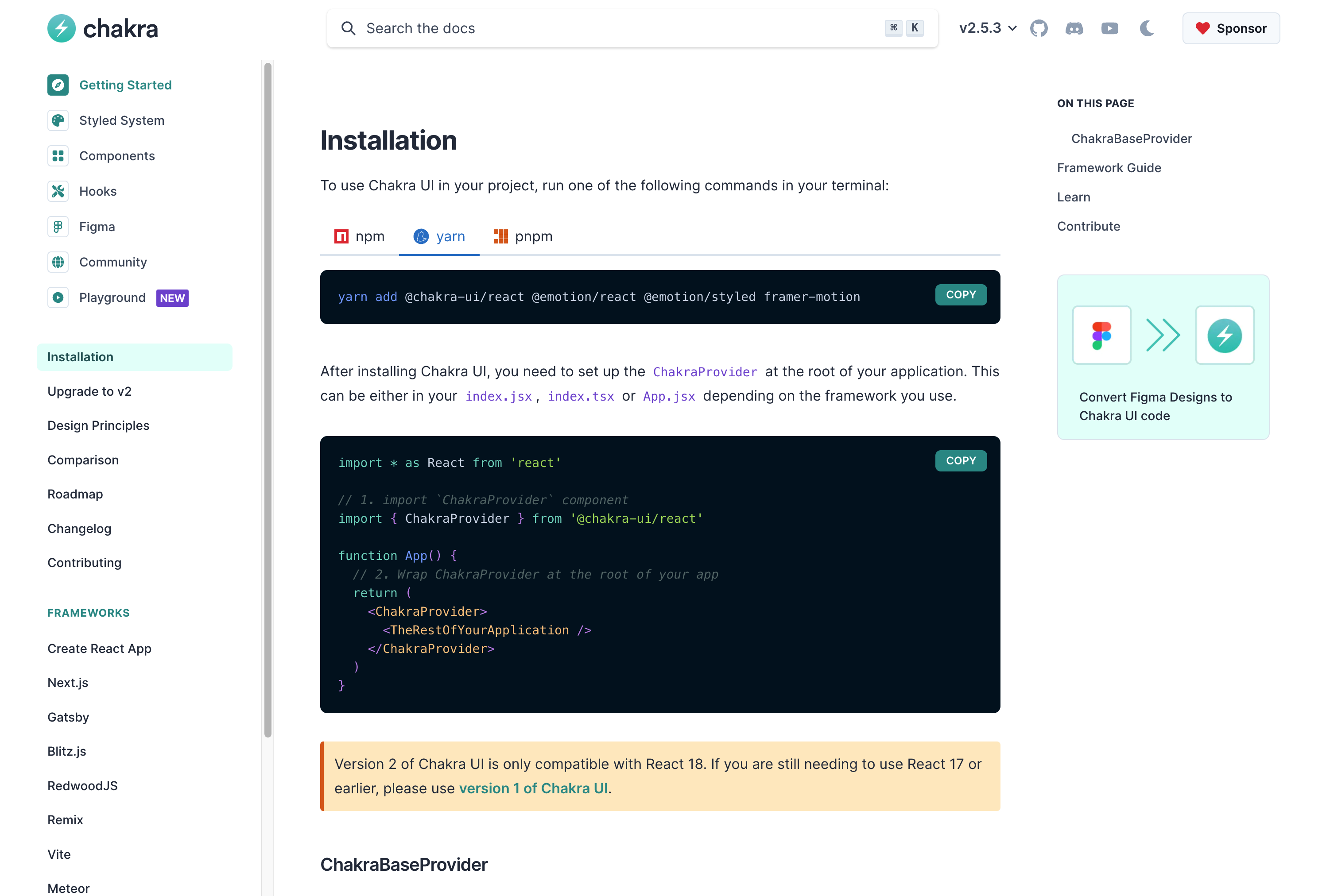Click the Chakra lightning logo
This screenshot has height=896, width=1326.
click(61, 28)
